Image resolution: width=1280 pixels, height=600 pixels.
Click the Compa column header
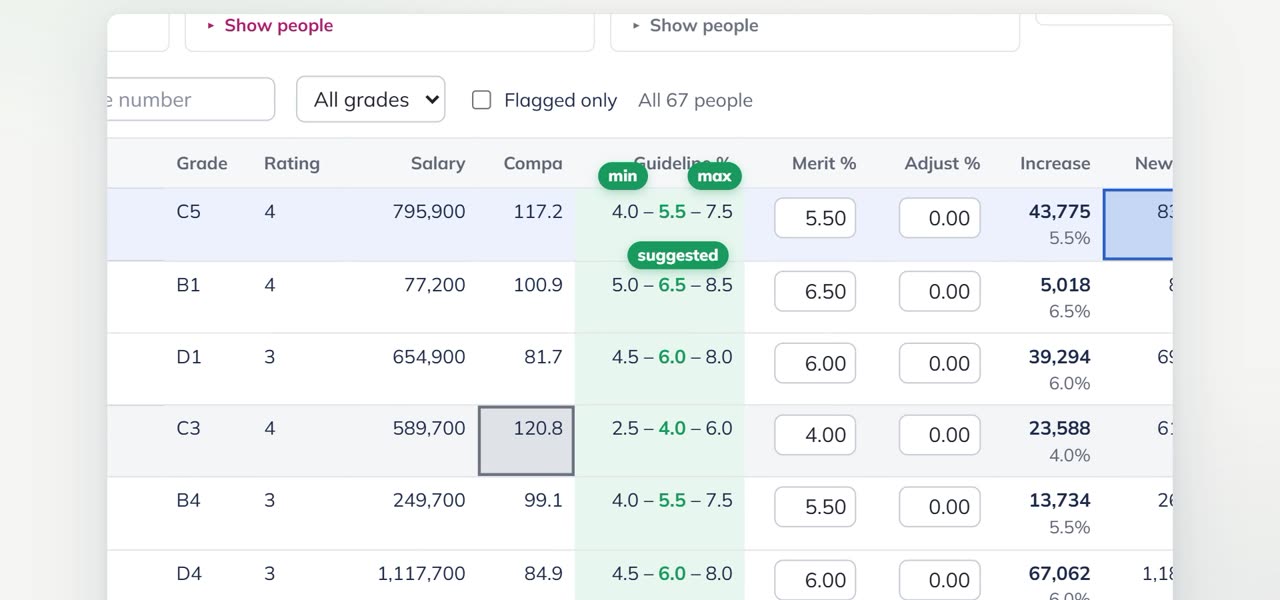click(533, 163)
